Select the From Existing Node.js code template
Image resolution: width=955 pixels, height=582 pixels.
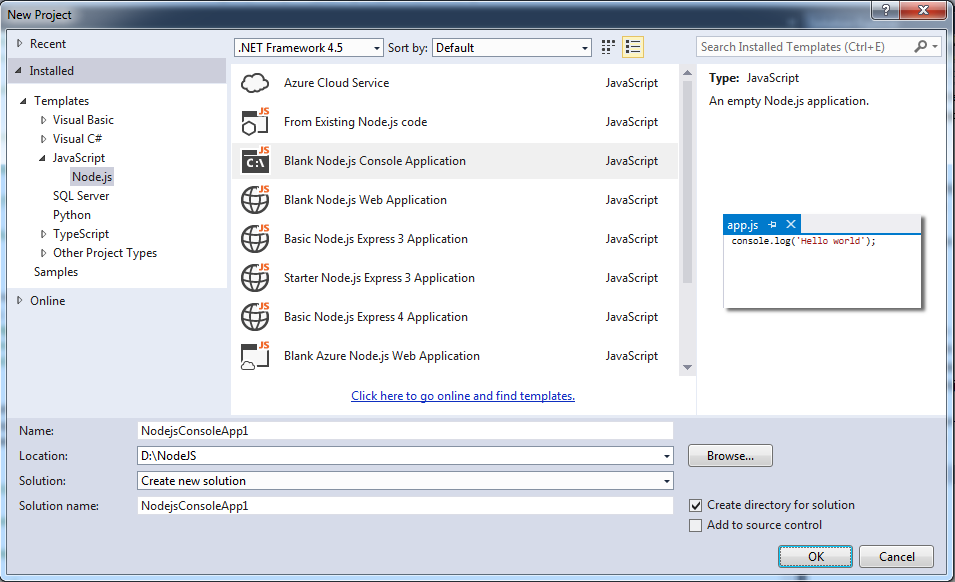[x=255, y=122]
